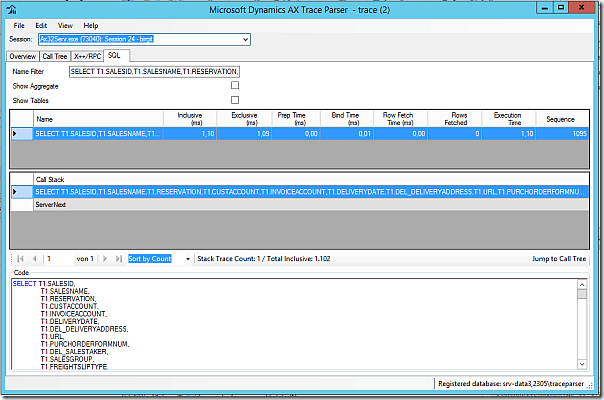Open the File menu

click(19, 25)
